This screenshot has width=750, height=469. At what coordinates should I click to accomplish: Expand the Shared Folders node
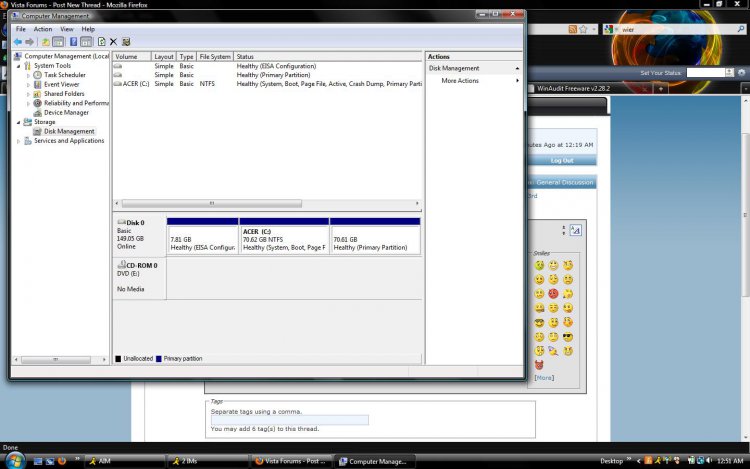click(28, 94)
